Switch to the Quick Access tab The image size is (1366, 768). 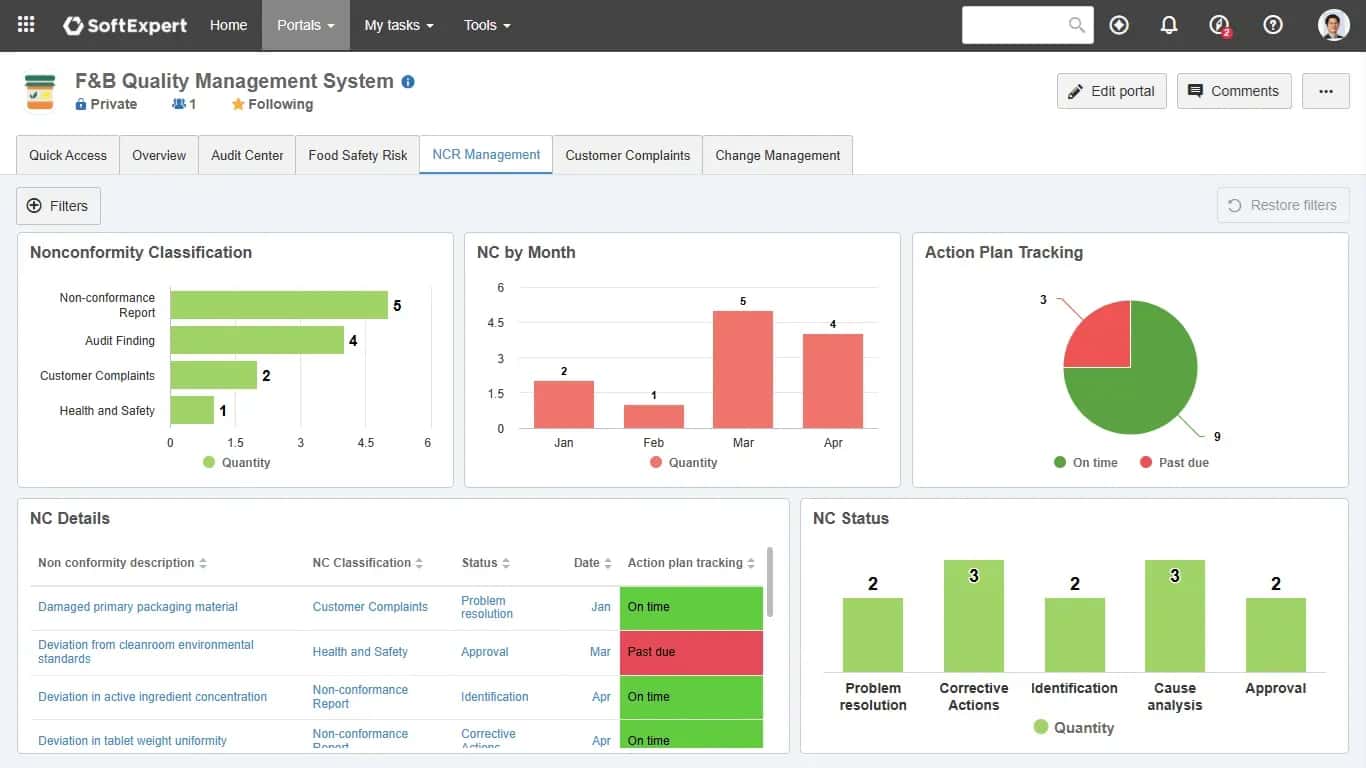[x=68, y=155]
